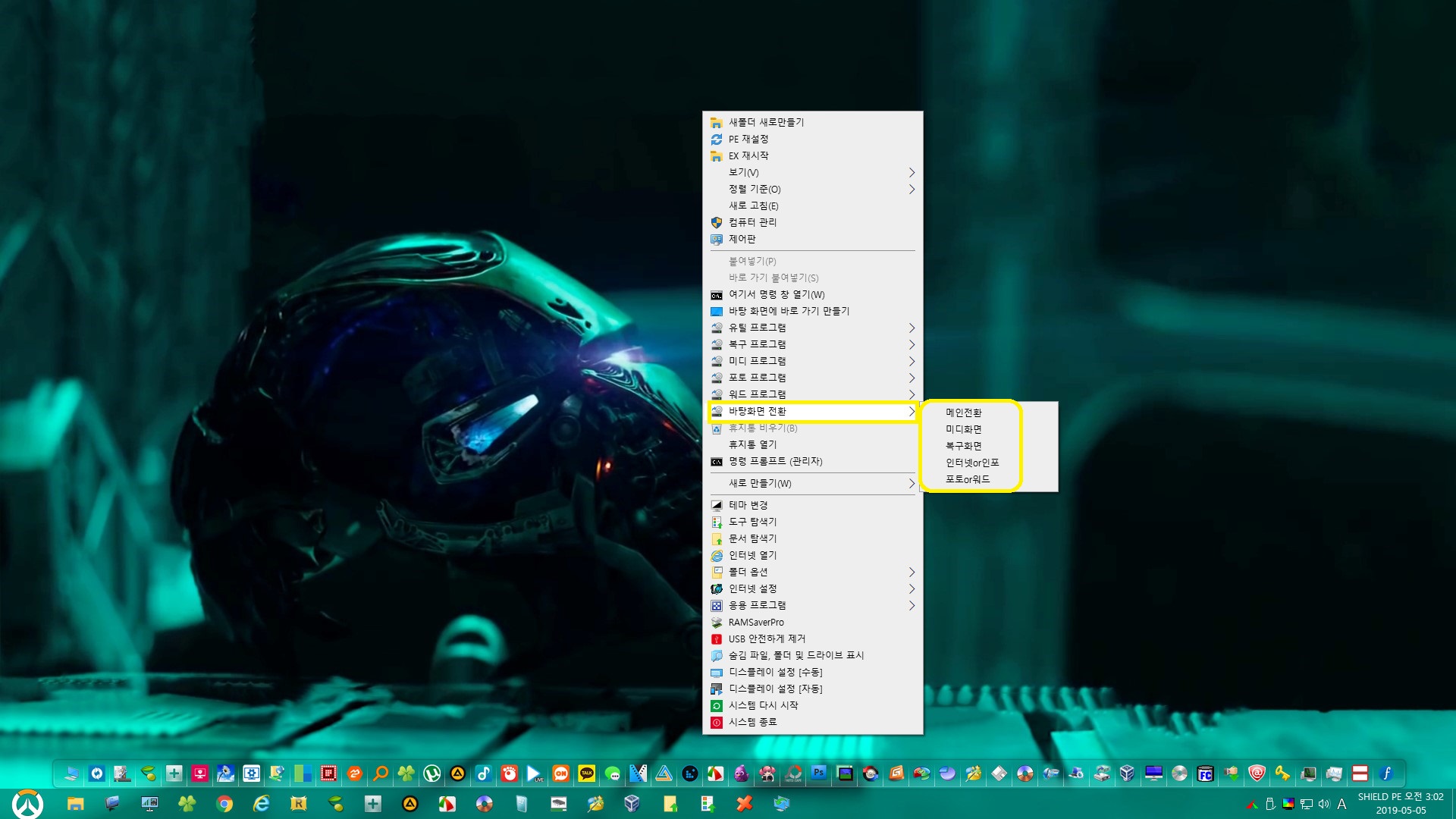Choose 메인전환 in the submenu
This screenshot has height=819, width=1456.
coord(989,413)
